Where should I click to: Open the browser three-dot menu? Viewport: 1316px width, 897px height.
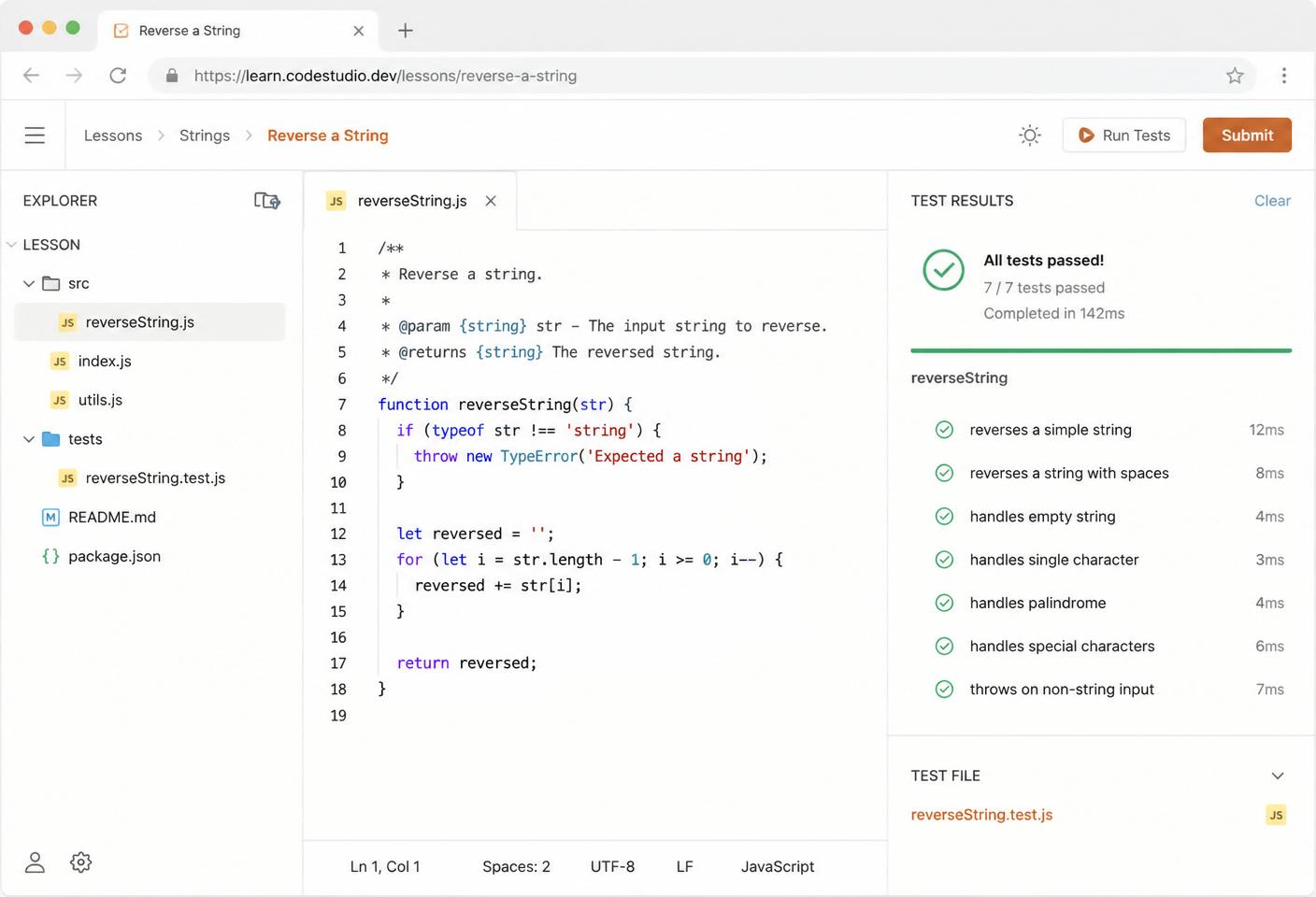click(1284, 76)
